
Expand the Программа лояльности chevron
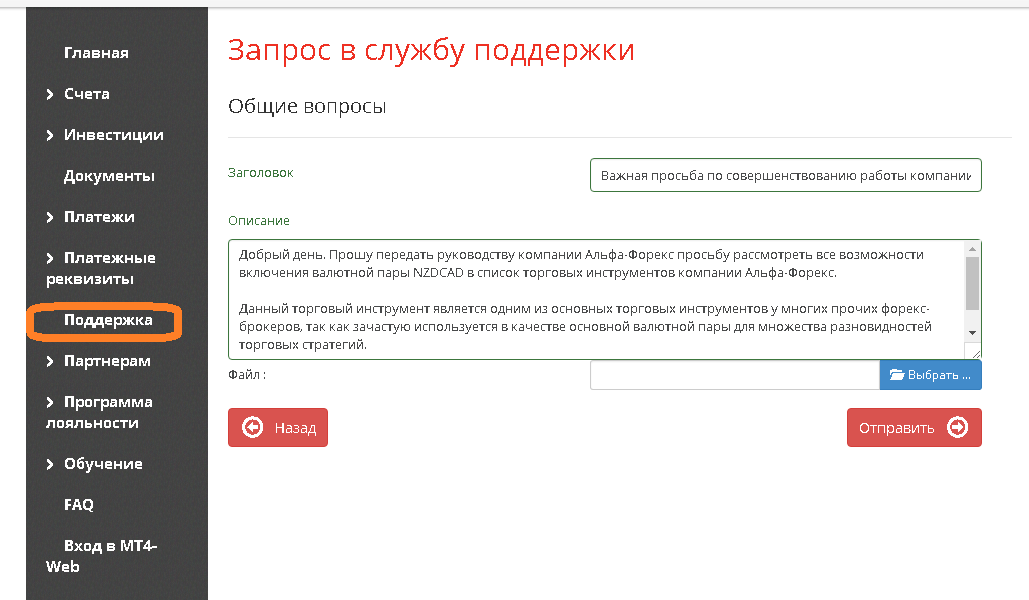coord(50,402)
